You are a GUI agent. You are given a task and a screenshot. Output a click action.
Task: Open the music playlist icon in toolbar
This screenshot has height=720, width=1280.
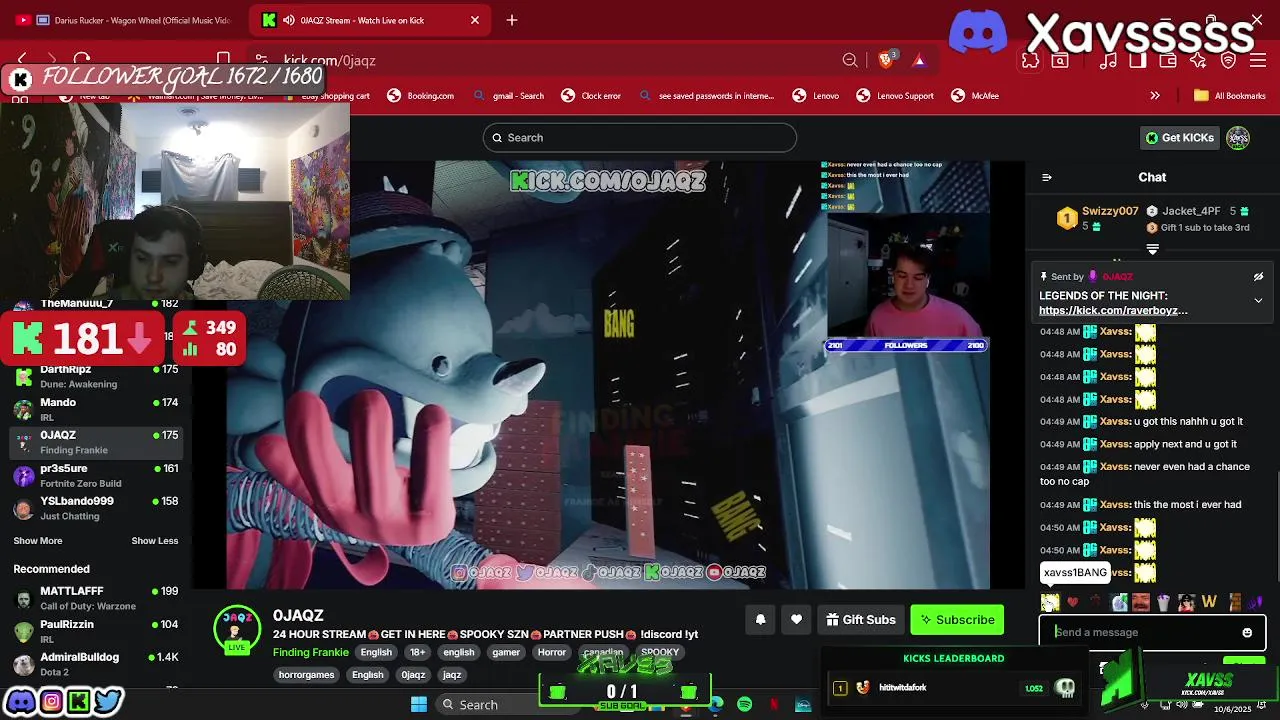tap(1108, 60)
